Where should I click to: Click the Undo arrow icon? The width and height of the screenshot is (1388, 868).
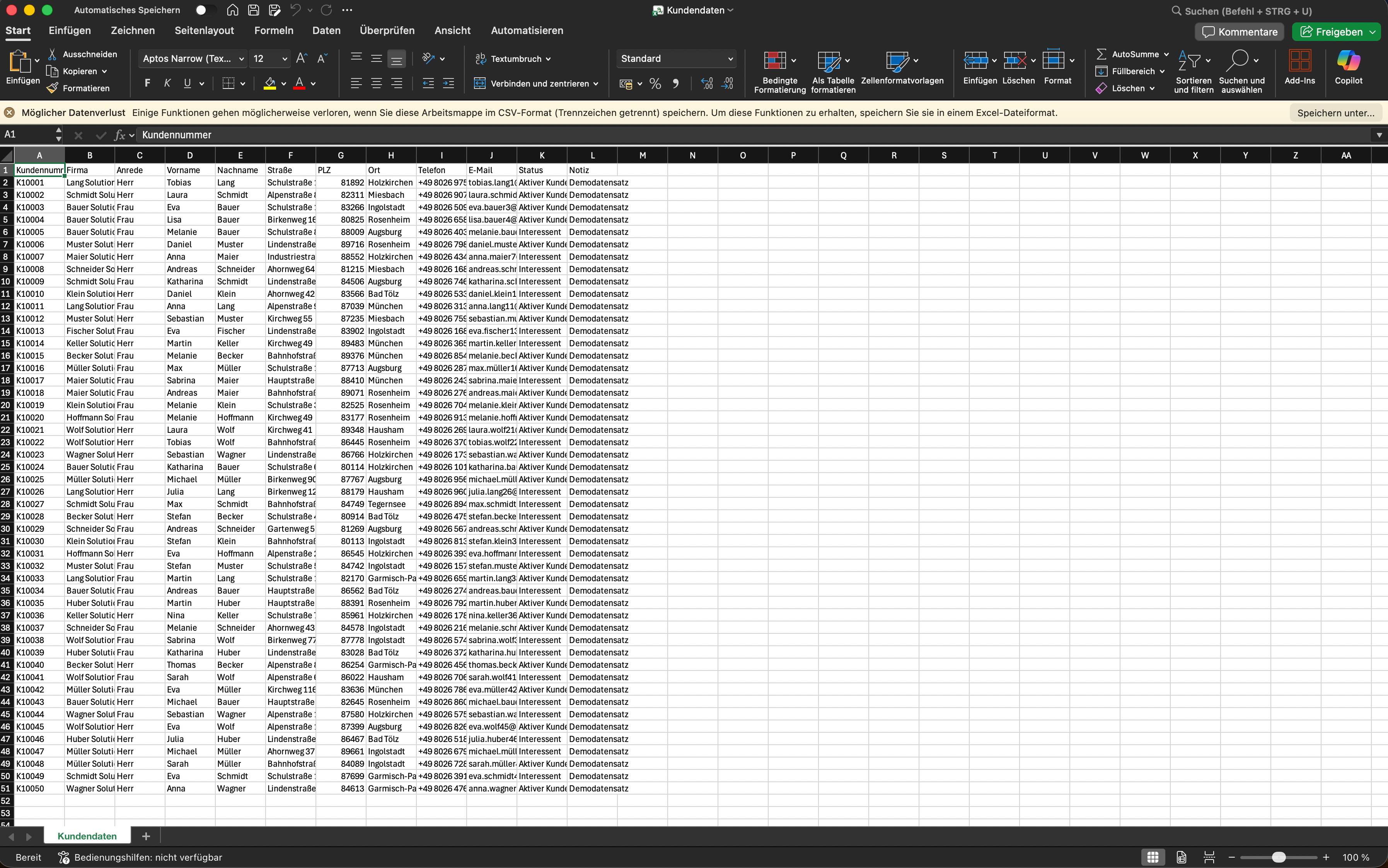(296, 10)
